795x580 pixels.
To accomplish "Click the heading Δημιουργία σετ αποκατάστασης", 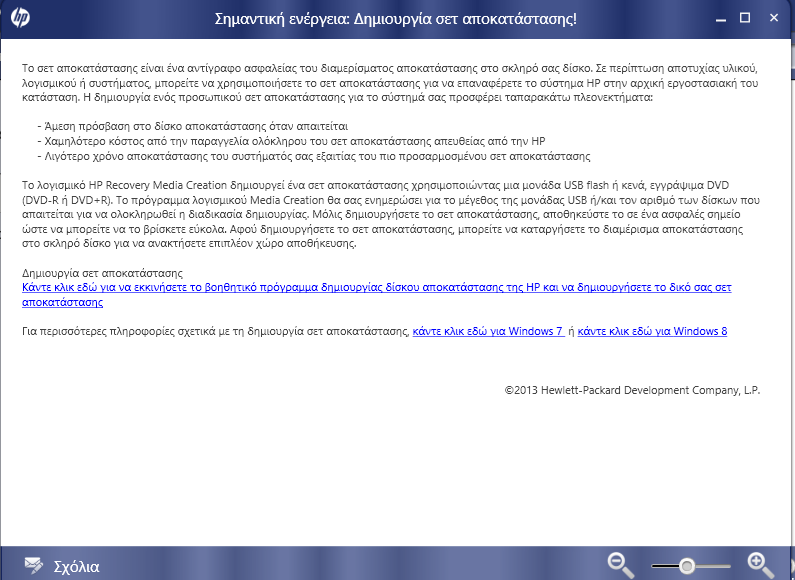I will point(102,273).
